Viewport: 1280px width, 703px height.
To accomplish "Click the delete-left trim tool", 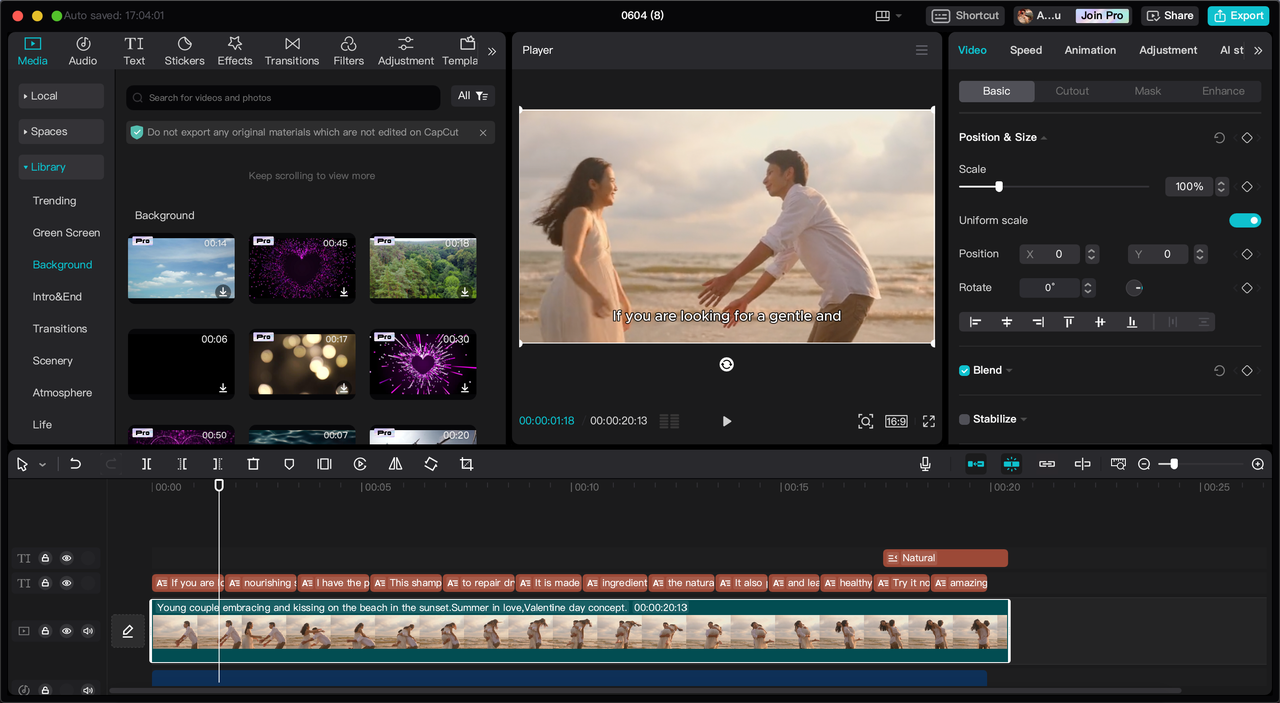I will point(182,464).
